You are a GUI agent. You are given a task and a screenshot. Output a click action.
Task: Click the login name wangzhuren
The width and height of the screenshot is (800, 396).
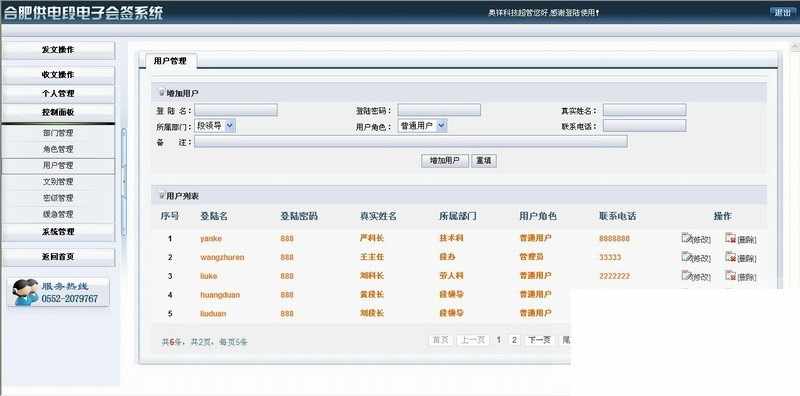[x=222, y=257]
